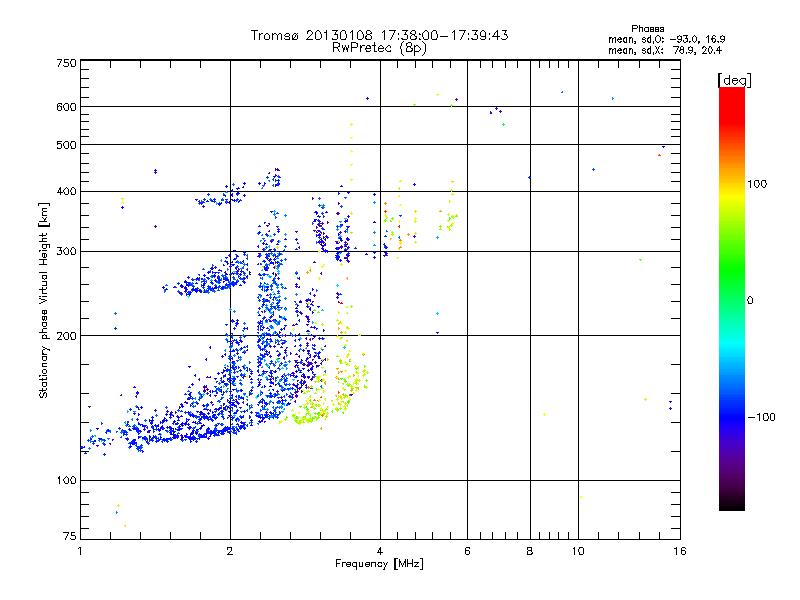Click the colorbar tick label '0'
Screen dimensions: 800x600
(750, 301)
